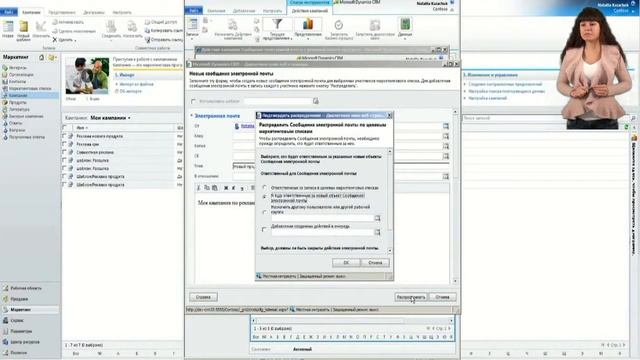This screenshot has width=640, height=360.
Task: Check the add actions to queue checkbox
Action: pyautogui.click(x=264, y=229)
